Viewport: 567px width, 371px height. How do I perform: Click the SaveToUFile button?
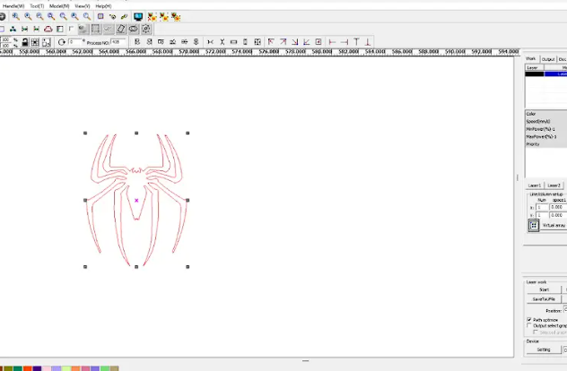pyautogui.click(x=544, y=299)
